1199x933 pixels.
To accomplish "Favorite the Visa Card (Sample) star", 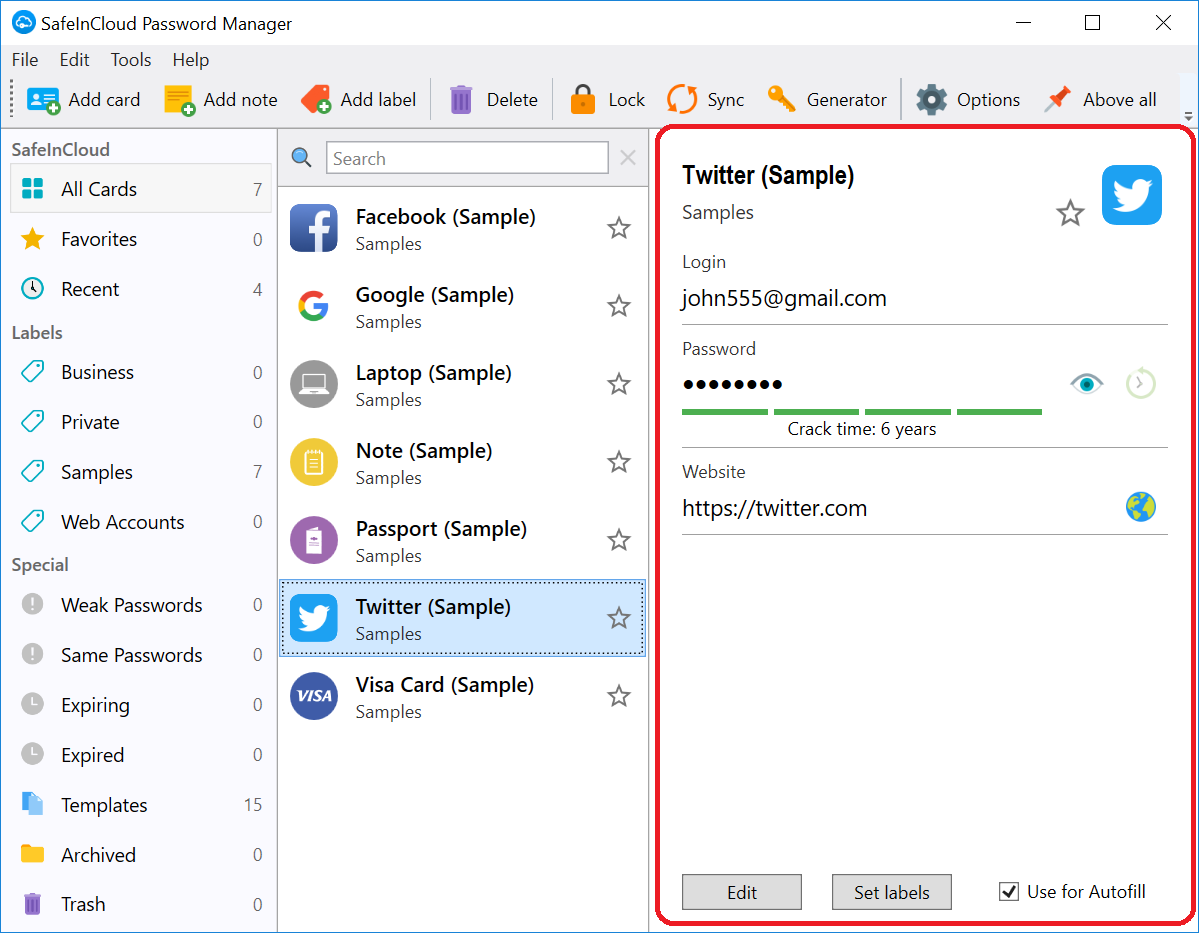I will tap(619, 696).
